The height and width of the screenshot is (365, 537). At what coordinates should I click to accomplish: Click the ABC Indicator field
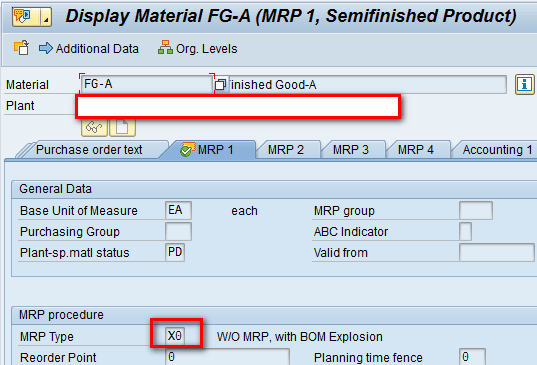tap(465, 231)
